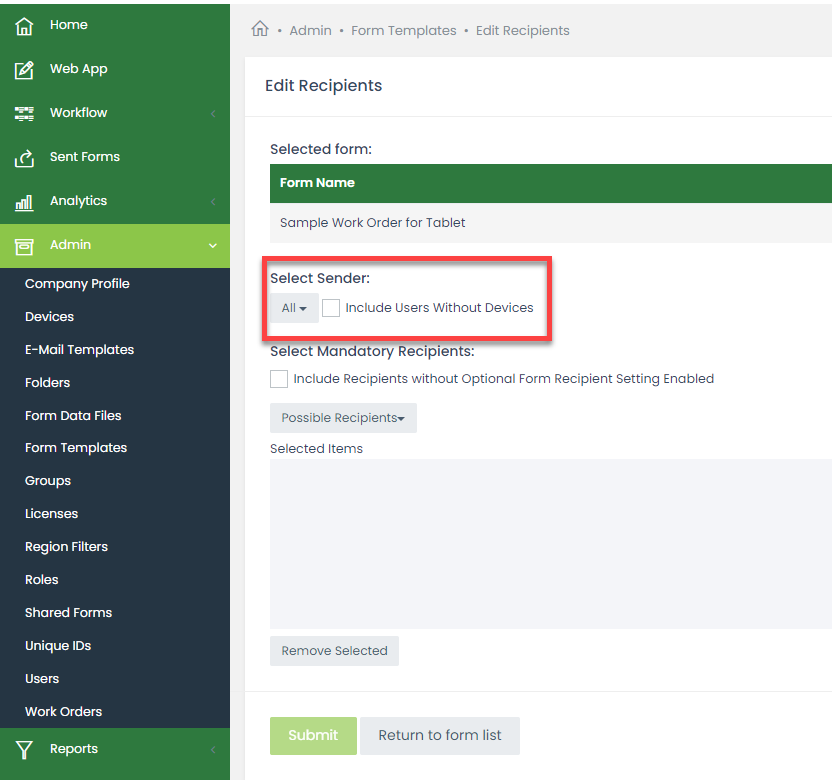Click Admin in the breadcrumb
This screenshot has height=780, width=832.
click(x=310, y=31)
